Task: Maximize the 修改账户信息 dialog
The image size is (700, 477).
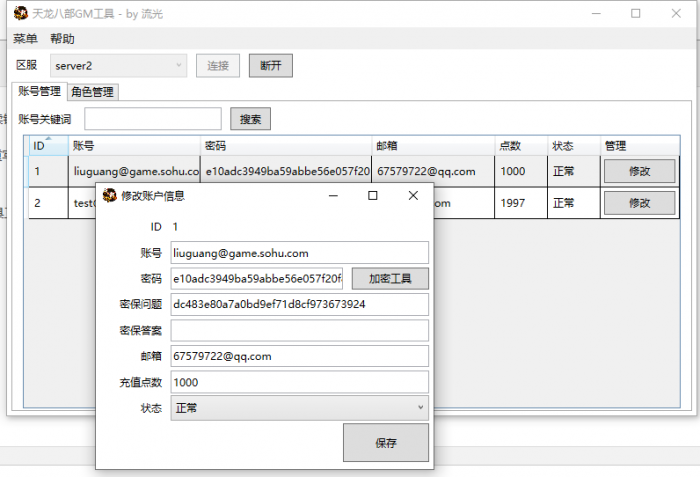Action: pyautogui.click(x=372, y=196)
